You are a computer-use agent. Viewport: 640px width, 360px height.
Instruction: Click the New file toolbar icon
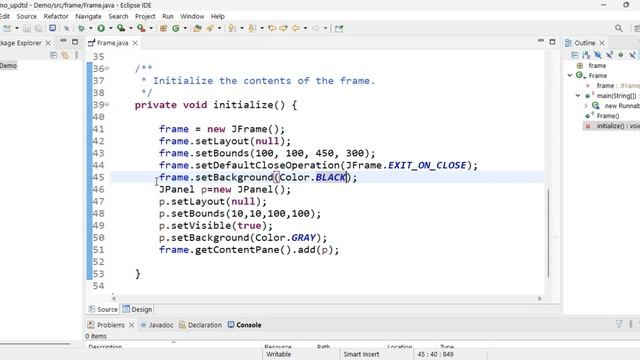tap(7, 28)
